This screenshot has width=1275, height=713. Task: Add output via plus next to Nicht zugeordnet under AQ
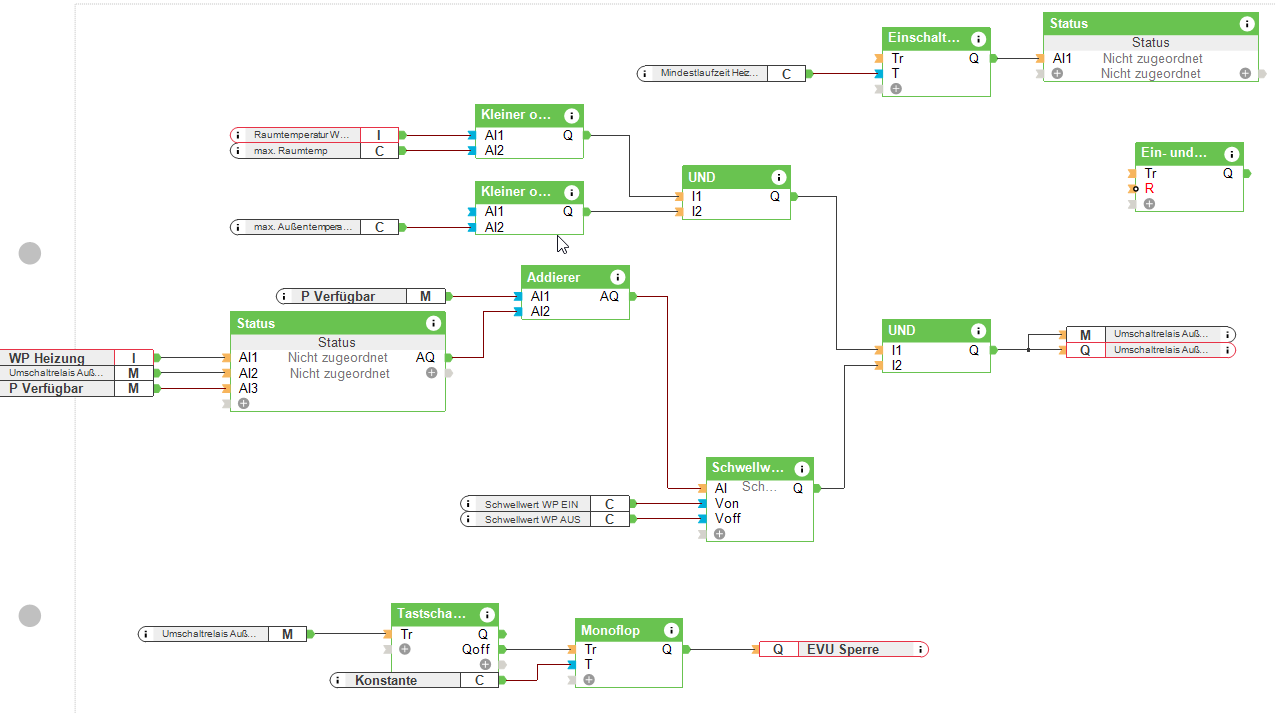(x=431, y=373)
